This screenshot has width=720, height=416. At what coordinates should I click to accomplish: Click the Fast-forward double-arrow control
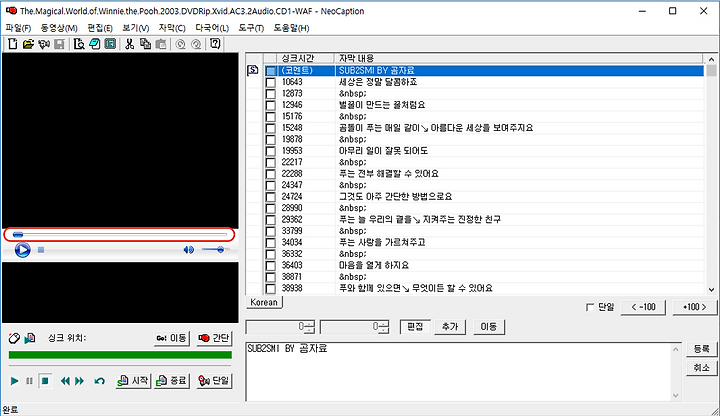click(79, 381)
